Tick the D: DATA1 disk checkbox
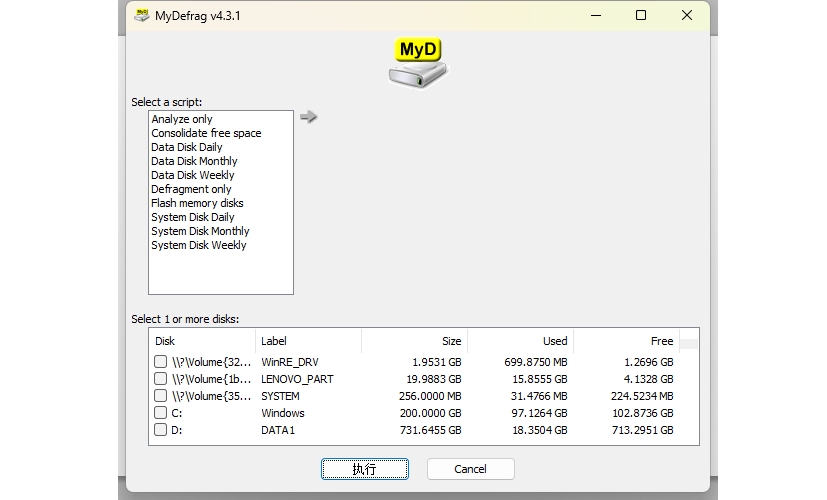 [160, 429]
